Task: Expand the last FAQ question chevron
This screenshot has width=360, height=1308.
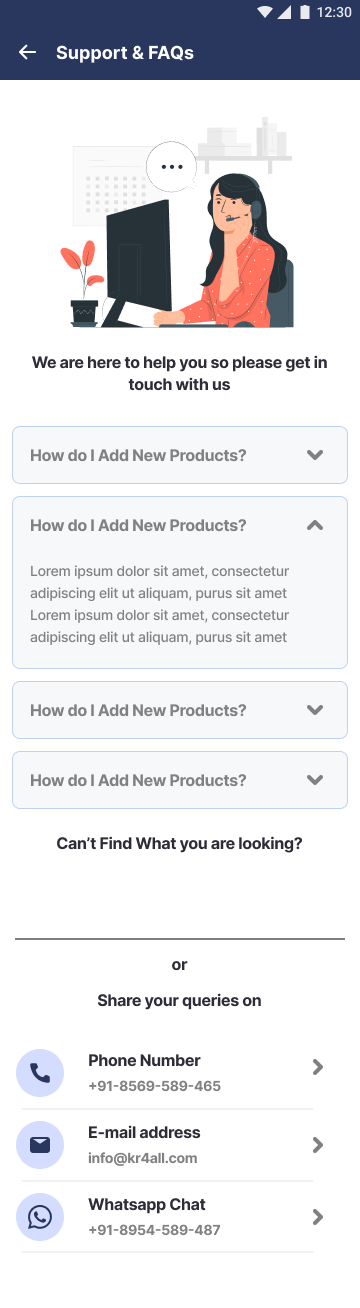Action: pos(315,780)
